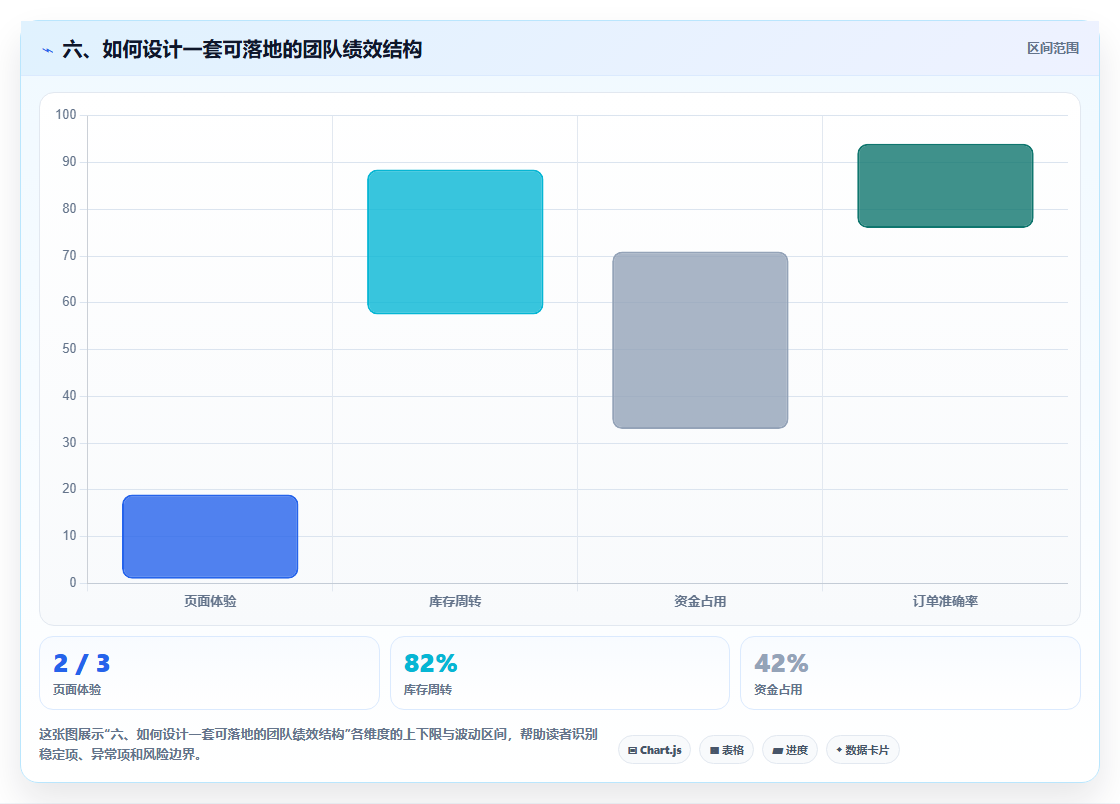Open the 2 / 3 页面体验 stat card
Screen dimensions: 1120x804
pyautogui.click(x=209, y=673)
